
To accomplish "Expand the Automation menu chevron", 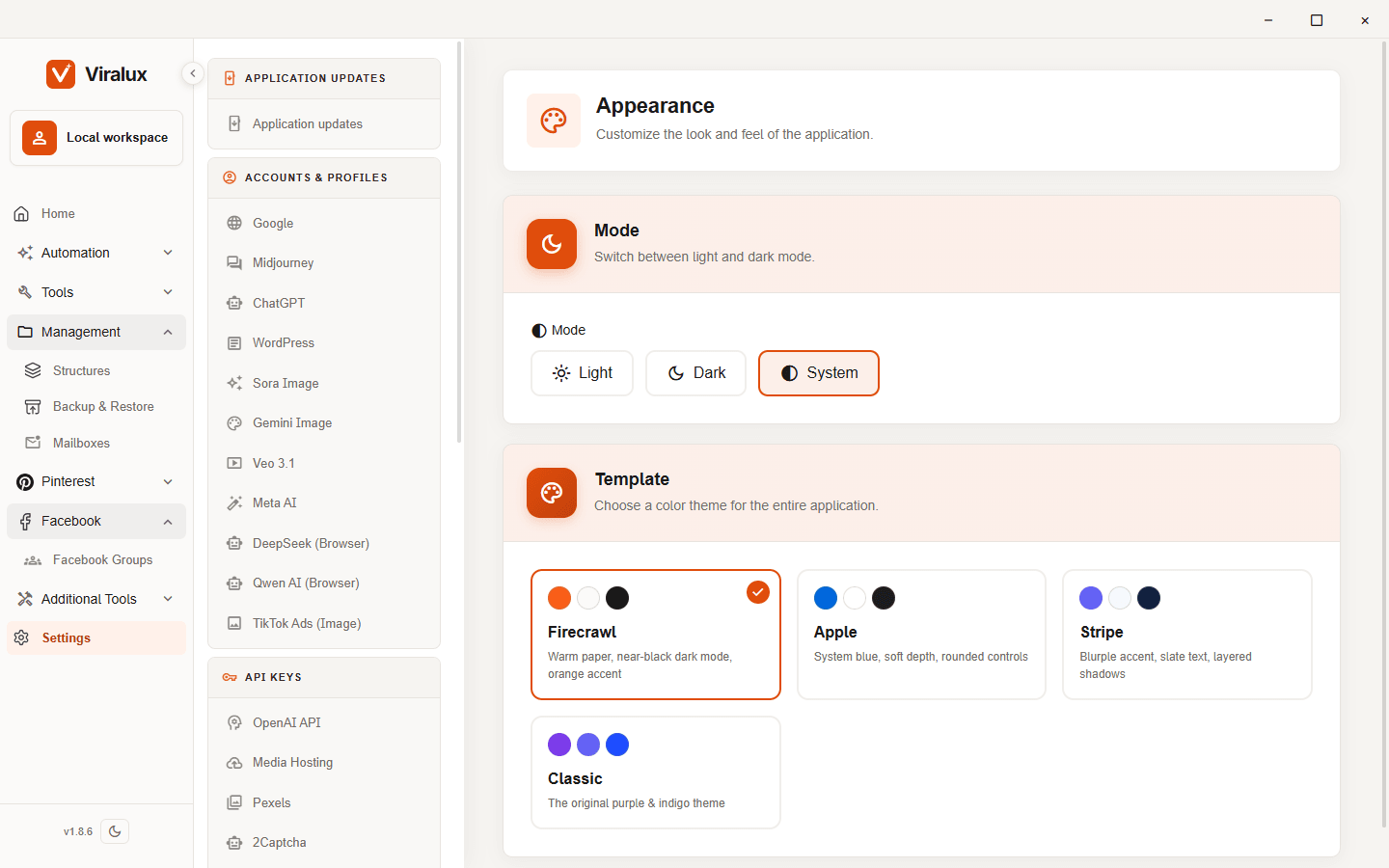I will coord(168,253).
